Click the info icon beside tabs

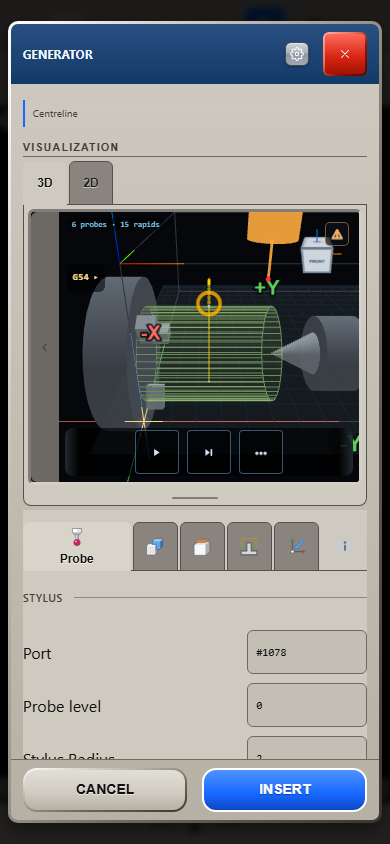pos(345,546)
